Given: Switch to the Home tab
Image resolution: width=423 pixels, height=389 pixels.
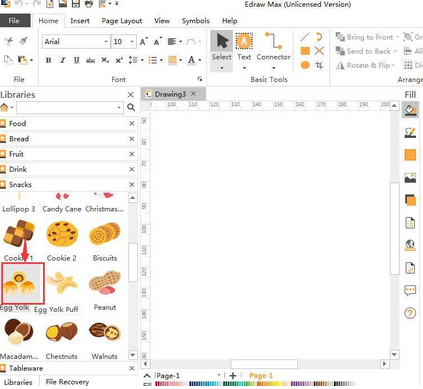Looking at the screenshot, I should (48, 21).
